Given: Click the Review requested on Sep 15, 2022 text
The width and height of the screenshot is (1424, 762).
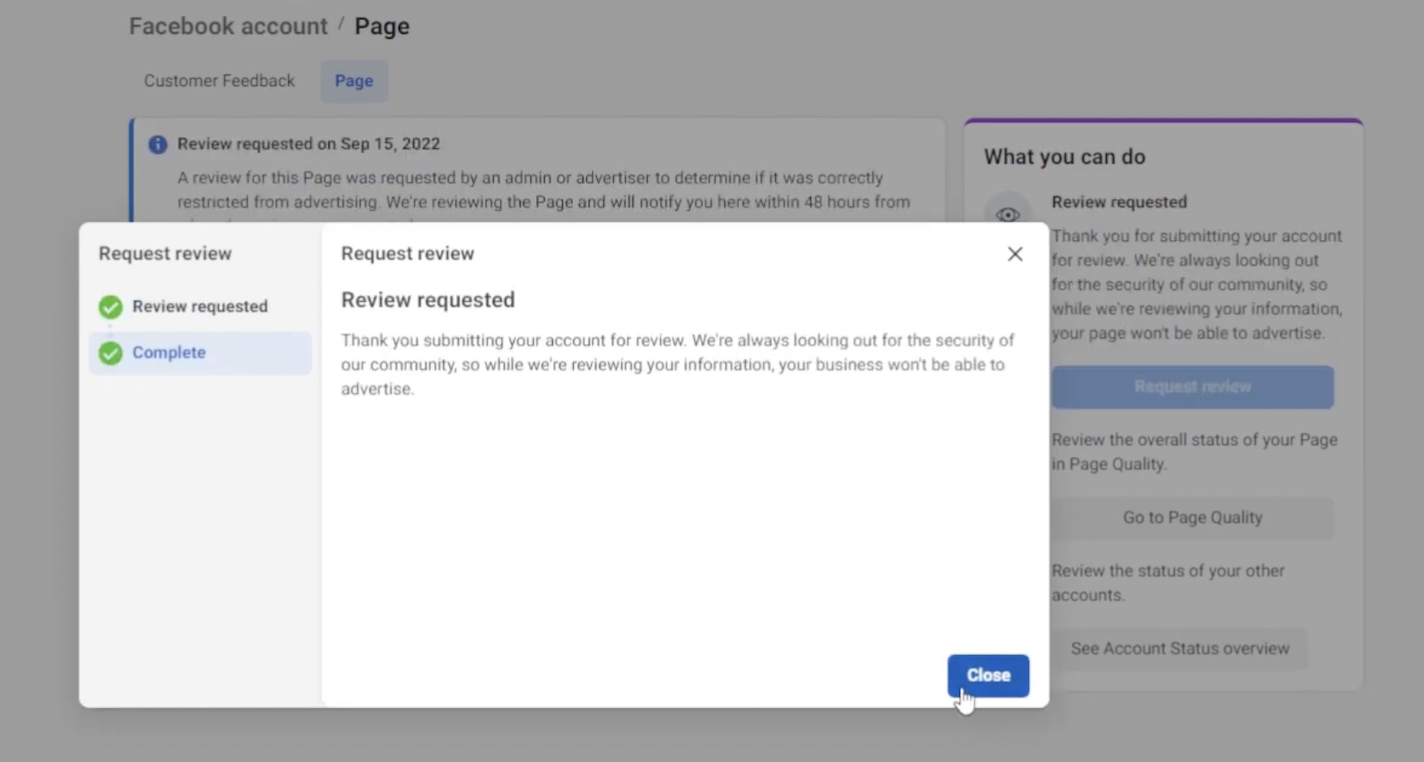Looking at the screenshot, I should point(309,144).
